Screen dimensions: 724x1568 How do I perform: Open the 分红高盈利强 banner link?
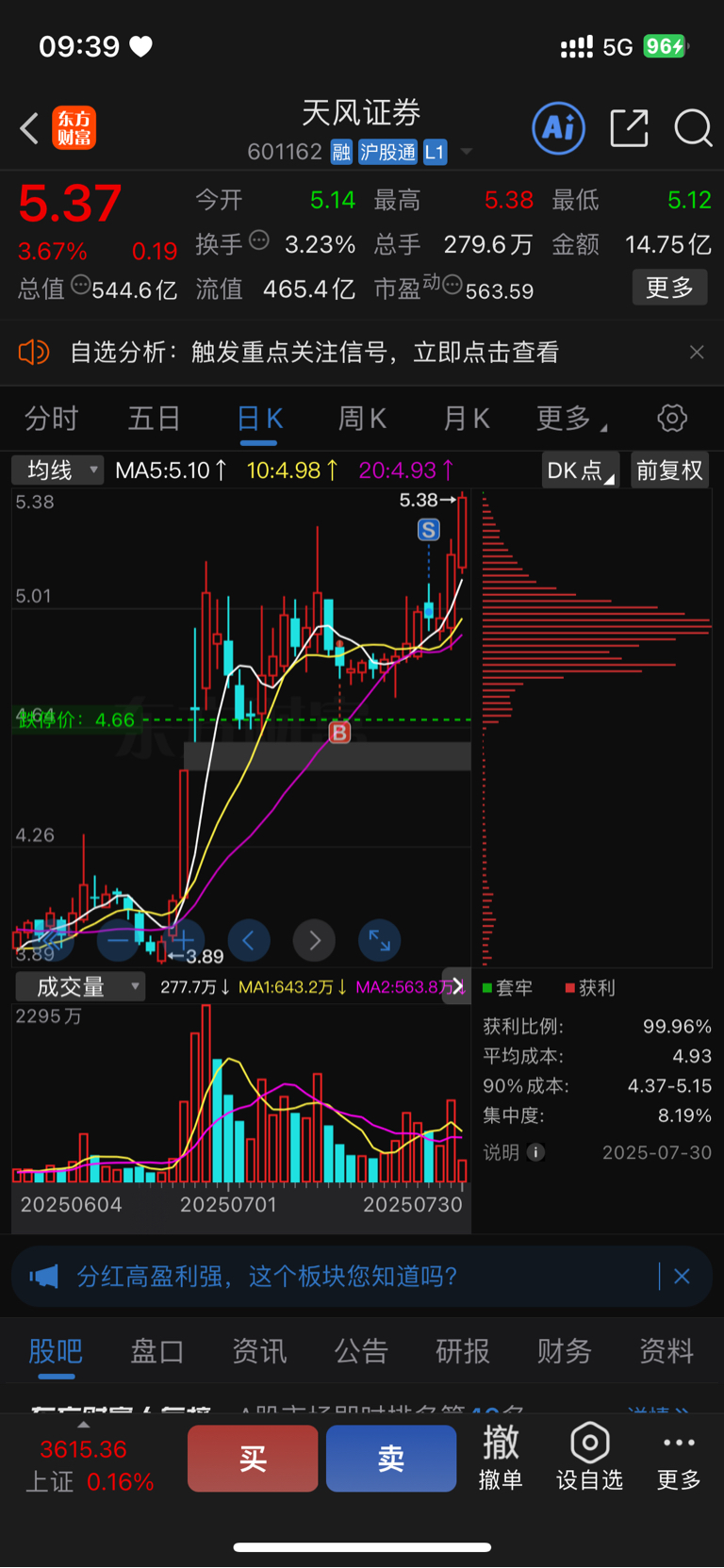point(267,1277)
